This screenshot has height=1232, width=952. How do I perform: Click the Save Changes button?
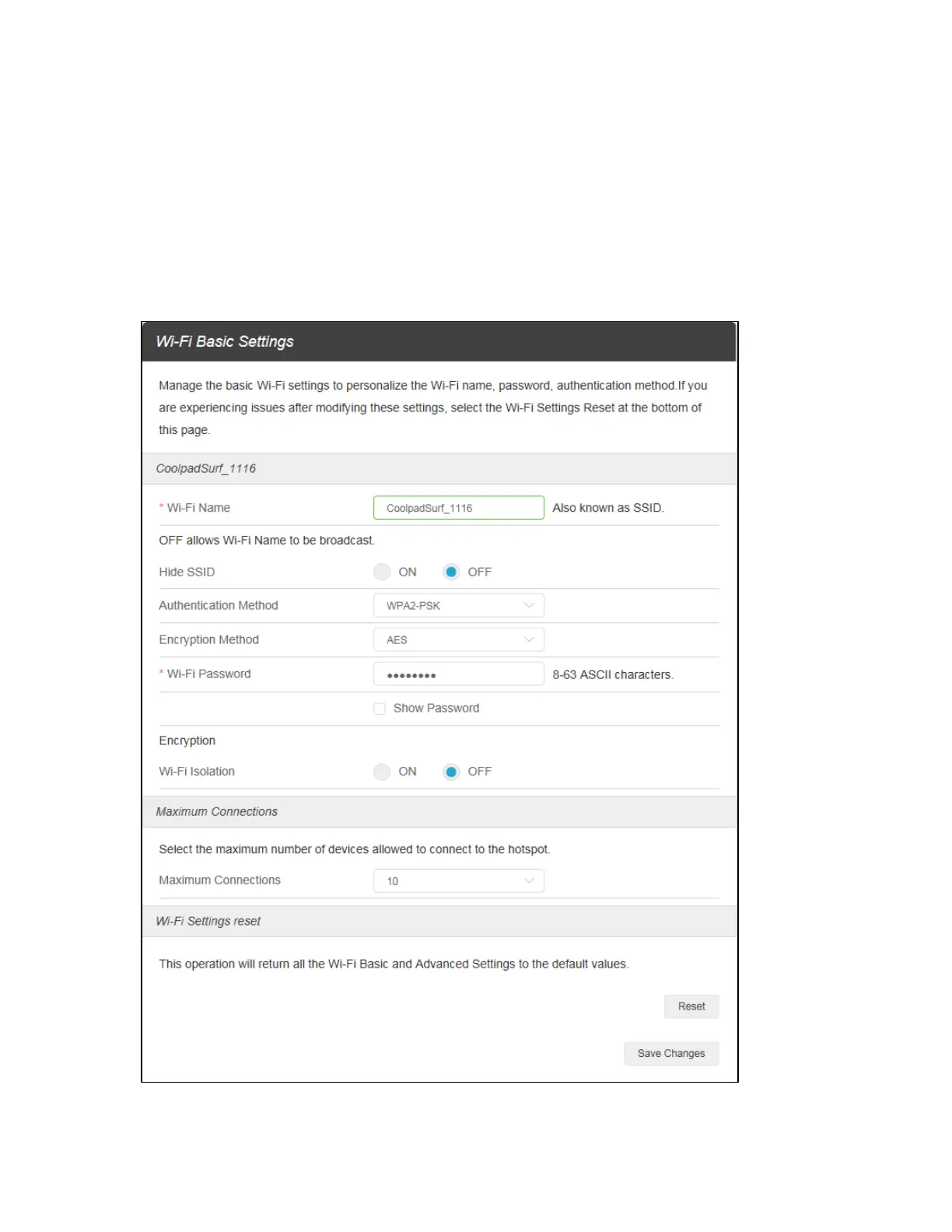[671, 1053]
